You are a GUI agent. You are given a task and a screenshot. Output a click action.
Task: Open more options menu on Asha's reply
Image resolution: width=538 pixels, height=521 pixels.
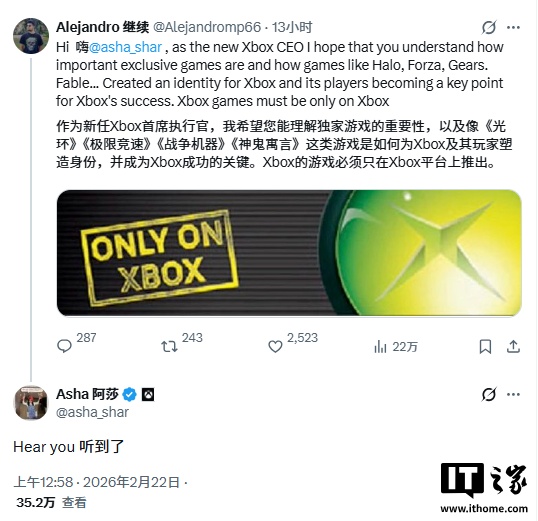pyautogui.click(x=513, y=394)
